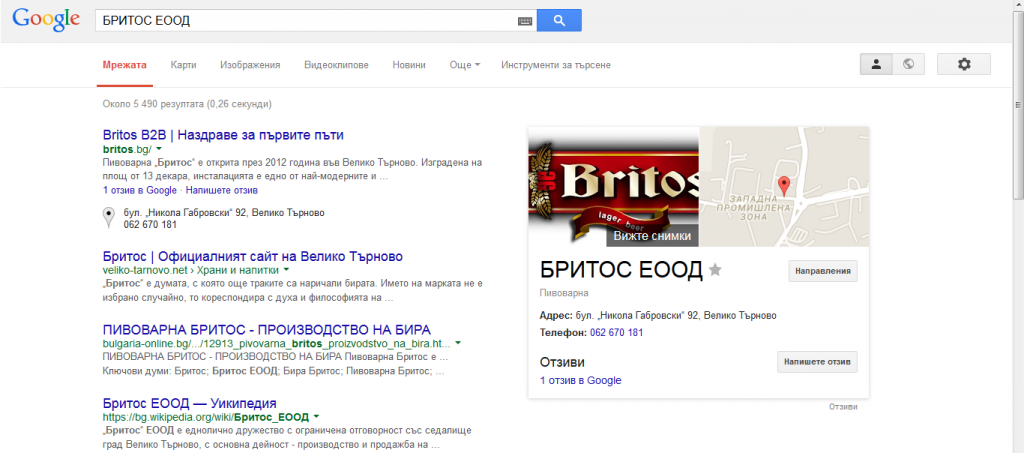Click phone number 062 670 181 in panel
Image resolution: width=1024 pixels, height=453 pixels.
[616, 332]
